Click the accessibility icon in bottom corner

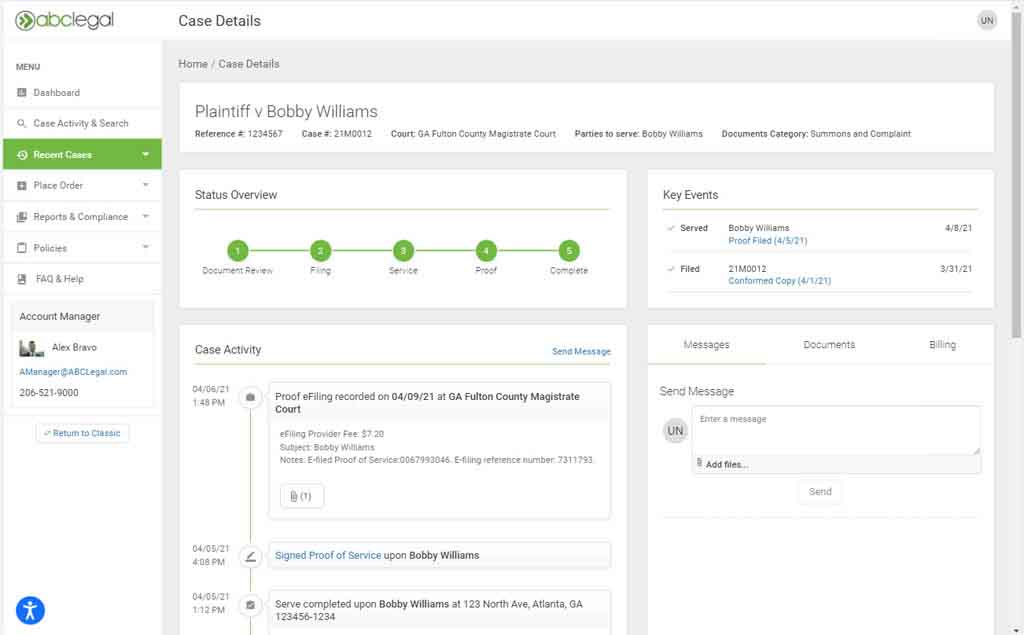click(30, 609)
